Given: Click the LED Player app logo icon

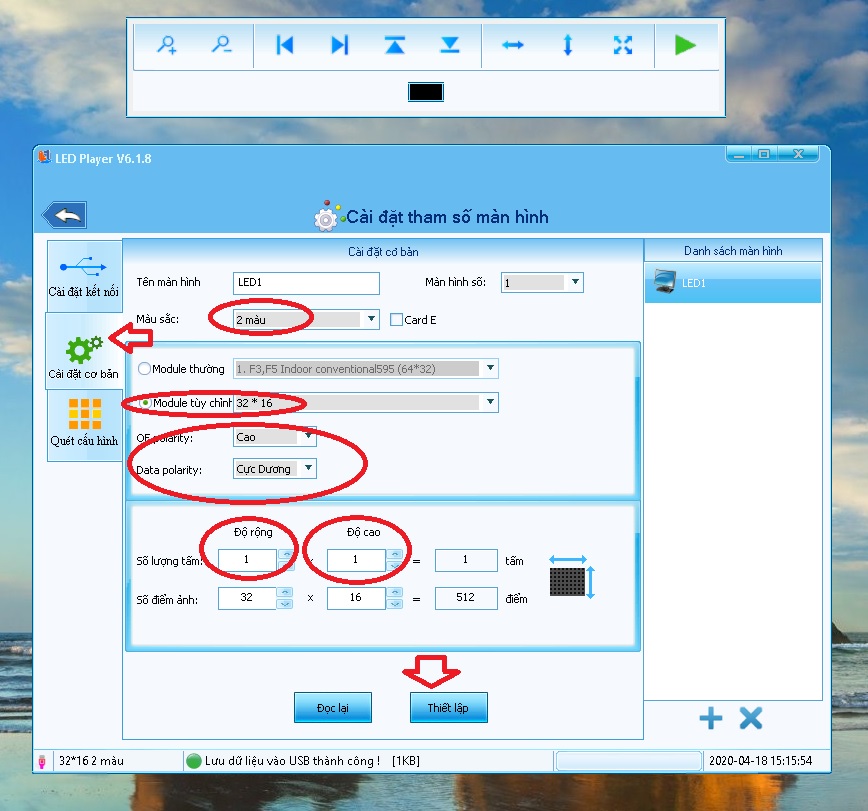Looking at the screenshot, I should 44,157.
